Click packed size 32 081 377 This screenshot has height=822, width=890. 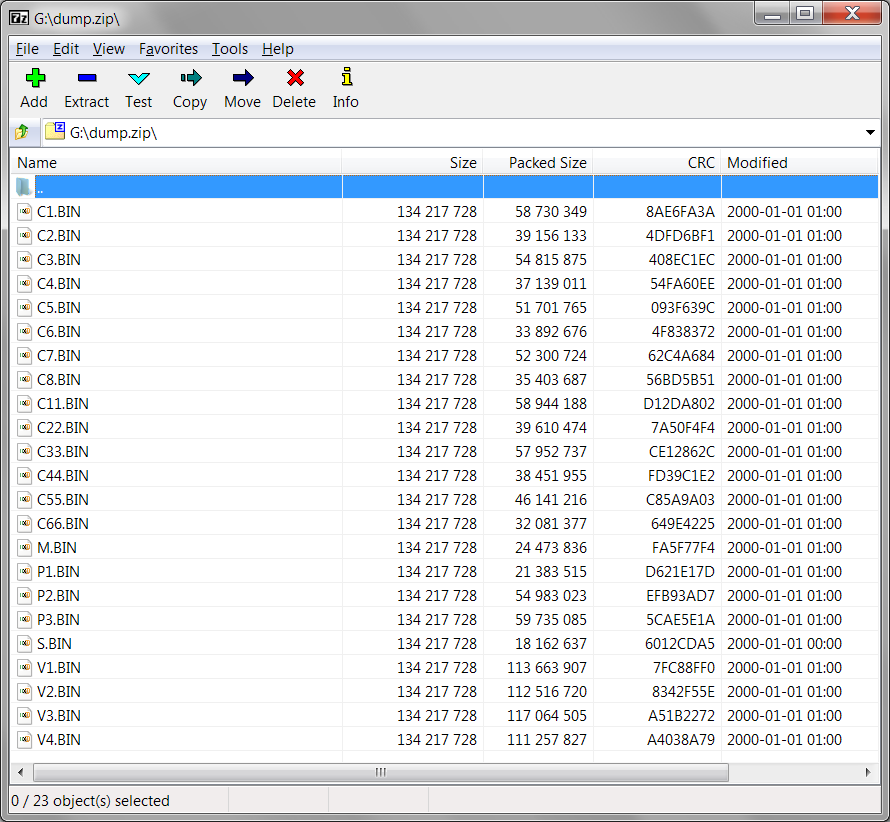coord(551,523)
